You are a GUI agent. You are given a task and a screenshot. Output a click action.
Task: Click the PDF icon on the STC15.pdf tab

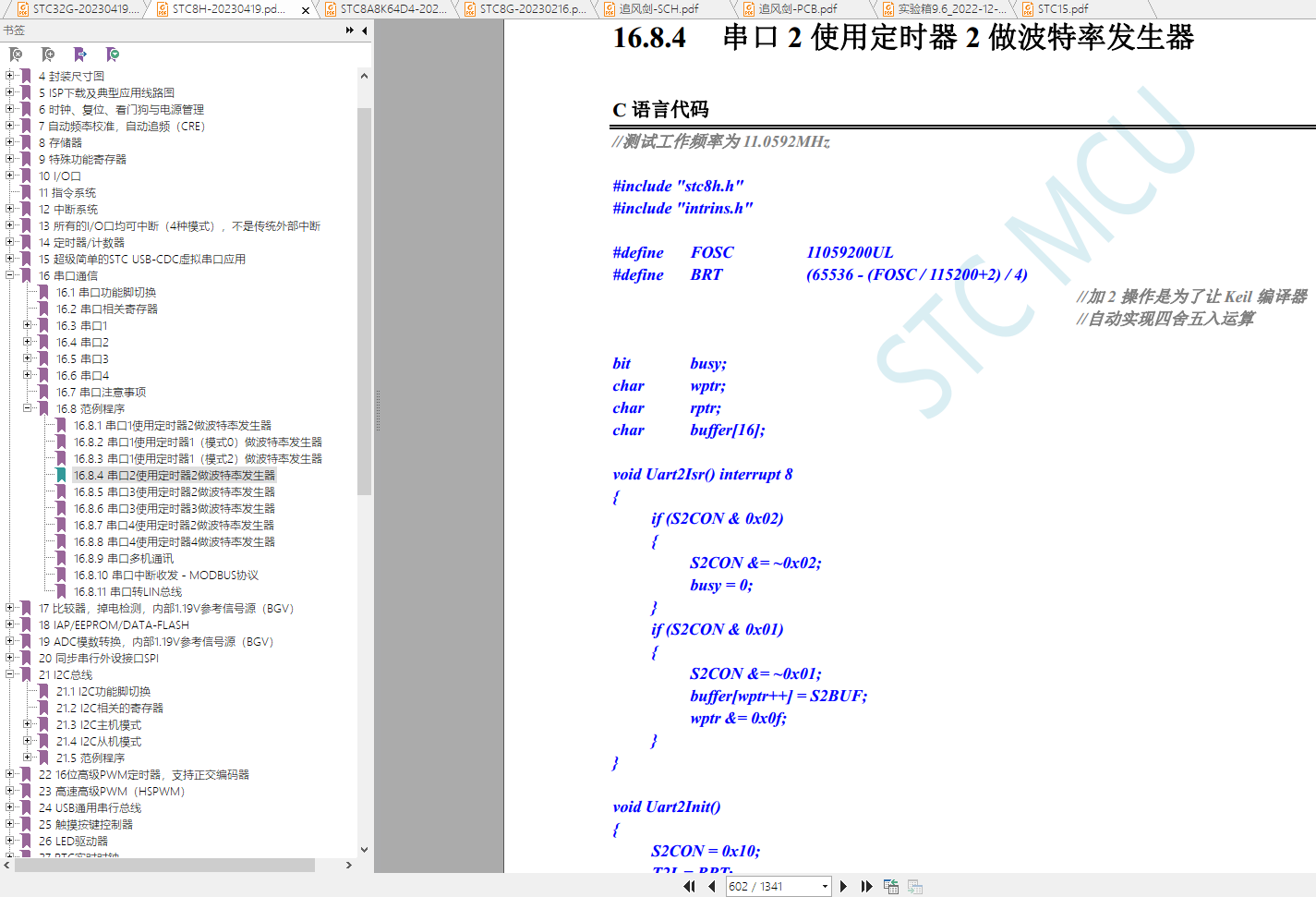[1028, 9]
